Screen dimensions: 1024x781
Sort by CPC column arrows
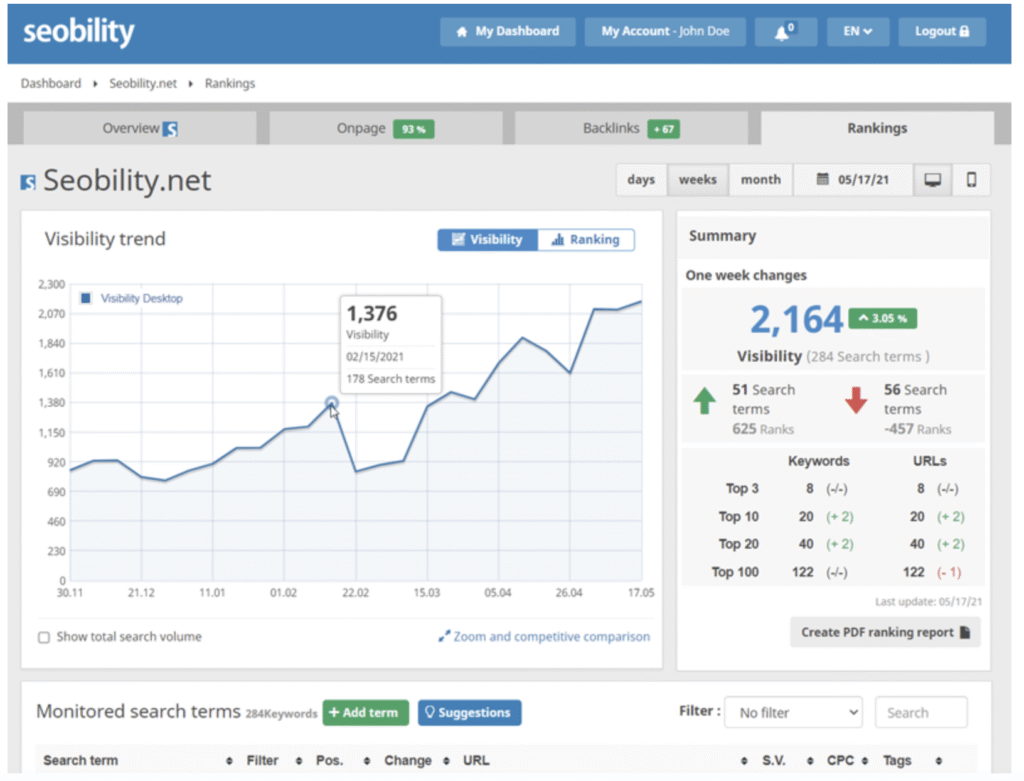pyautogui.click(x=865, y=761)
